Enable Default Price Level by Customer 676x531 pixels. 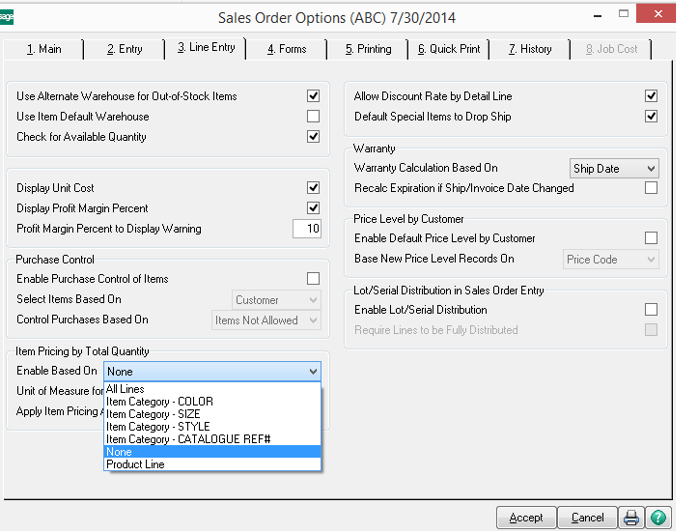pyautogui.click(x=651, y=239)
